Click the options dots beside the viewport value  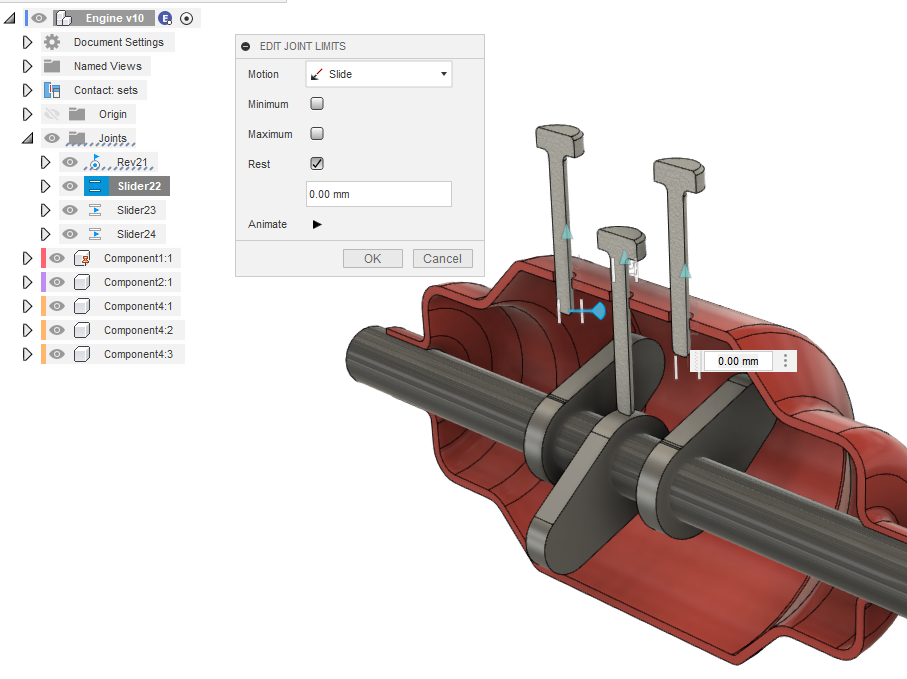click(785, 361)
